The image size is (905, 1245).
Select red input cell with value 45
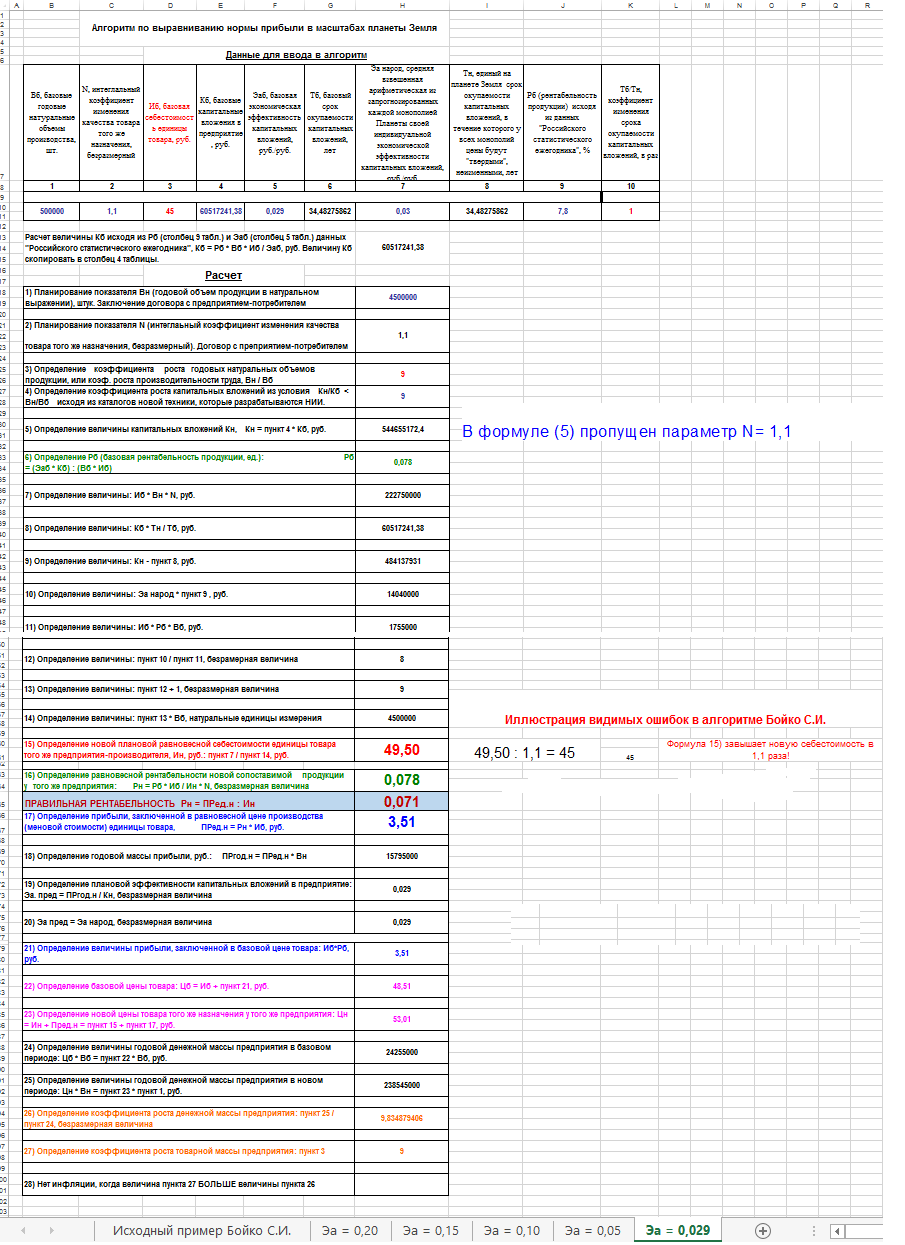tap(168, 212)
